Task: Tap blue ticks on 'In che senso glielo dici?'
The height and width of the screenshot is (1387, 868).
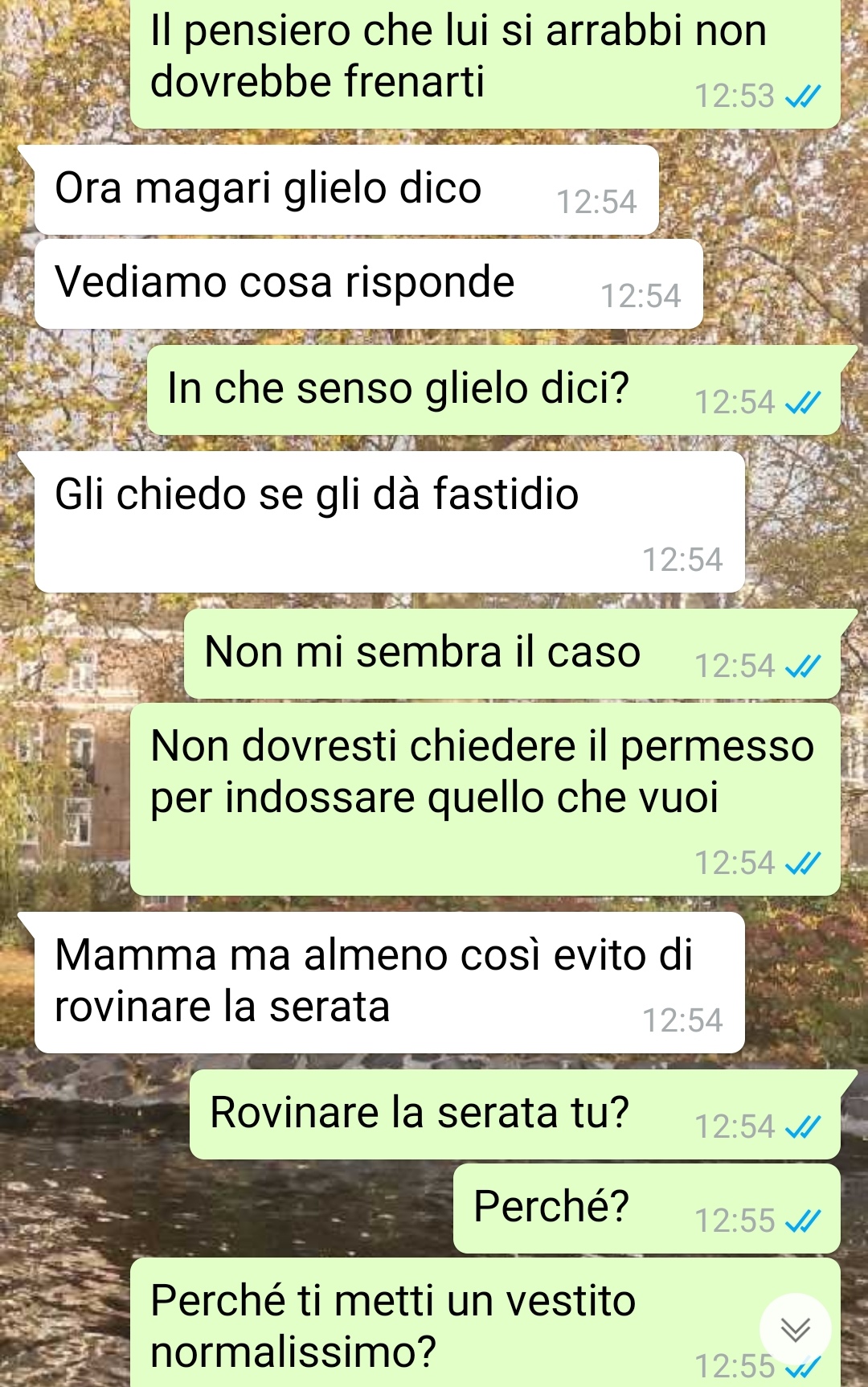Action: 803,403
